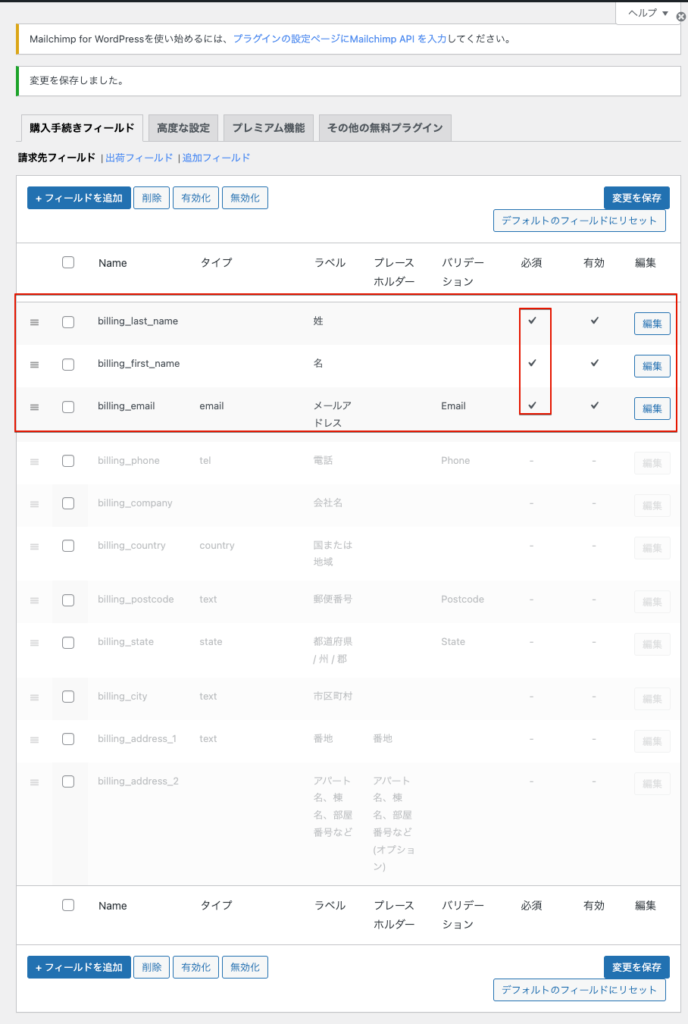Dismiss the Mailchimp notice with close icon
688x1024 pixels.
click(681, 17)
